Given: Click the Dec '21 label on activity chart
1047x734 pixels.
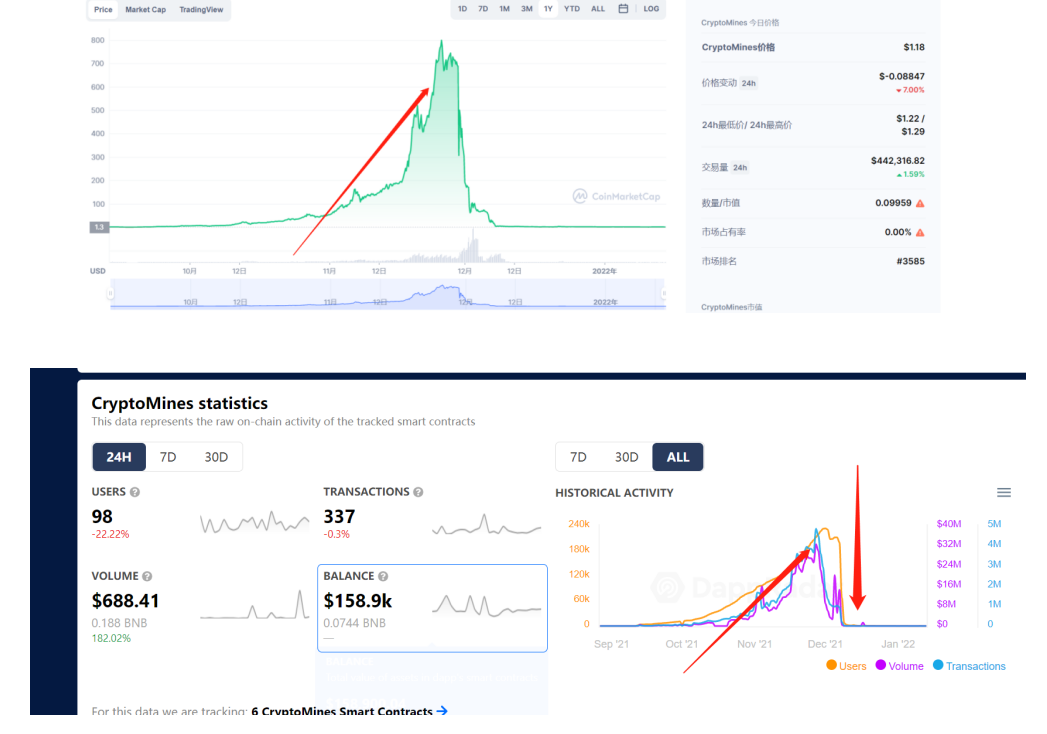Looking at the screenshot, I should coord(825,644).
